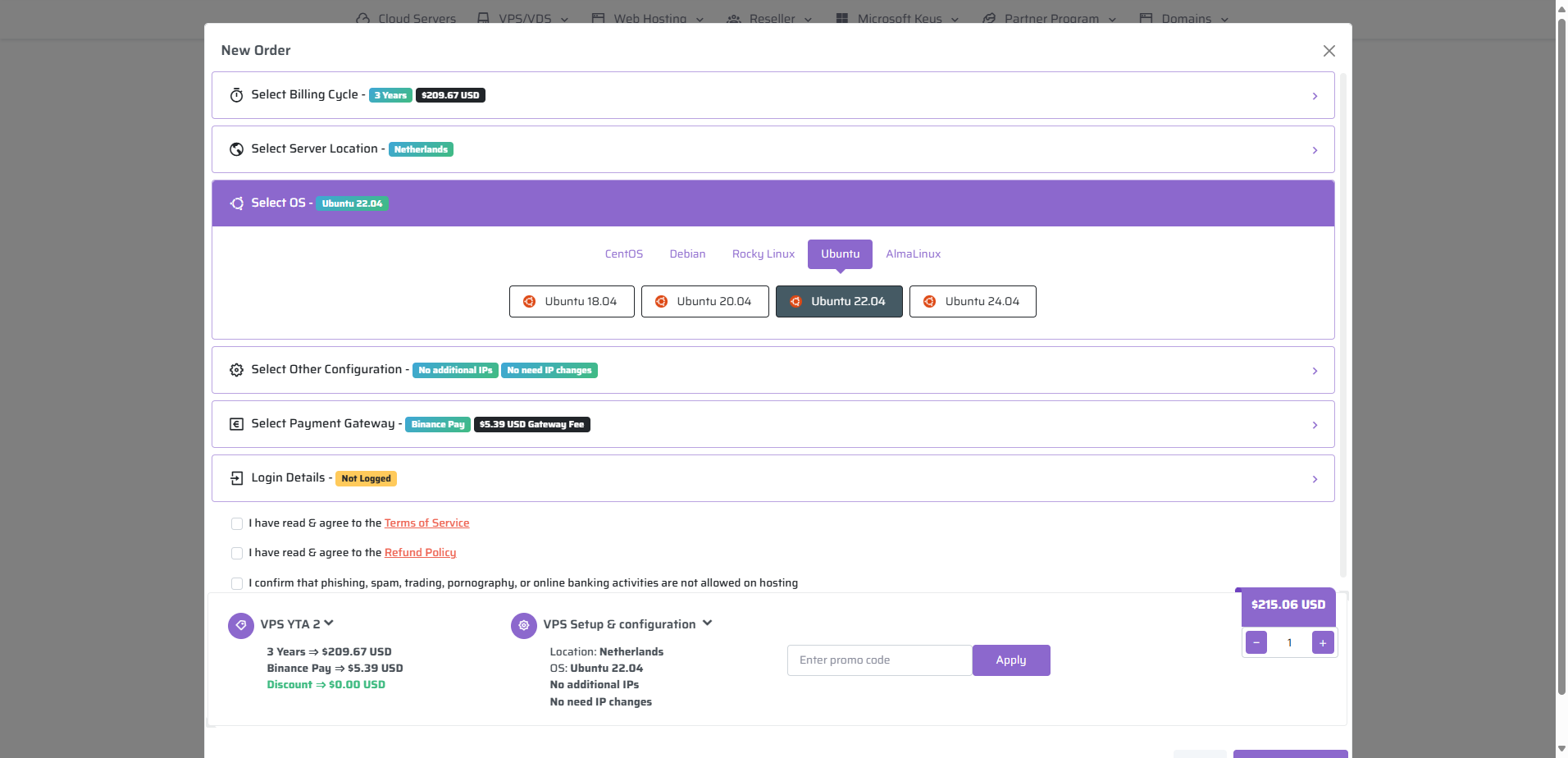The width and height of the screenshot is (1568, 758).
Task: Open the VPS/VDS dropdown in the navigation
Action: [x=565, y=19]
